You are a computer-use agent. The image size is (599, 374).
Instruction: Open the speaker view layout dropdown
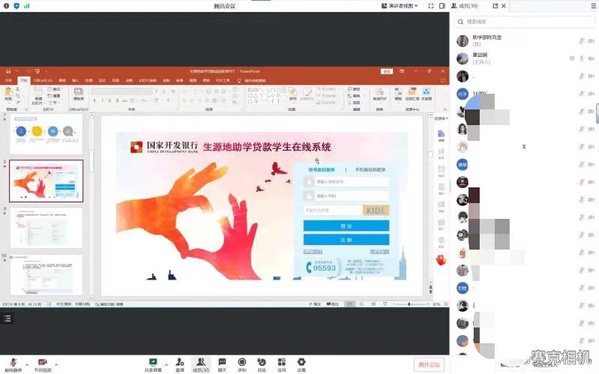pyautogui.click(x=400, y=6)
